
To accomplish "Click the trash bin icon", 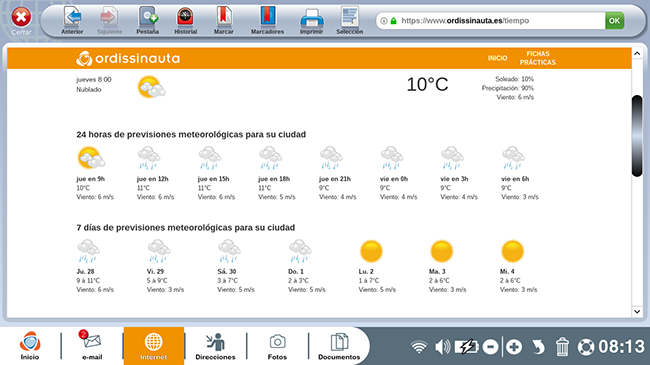I will point(562,347).
